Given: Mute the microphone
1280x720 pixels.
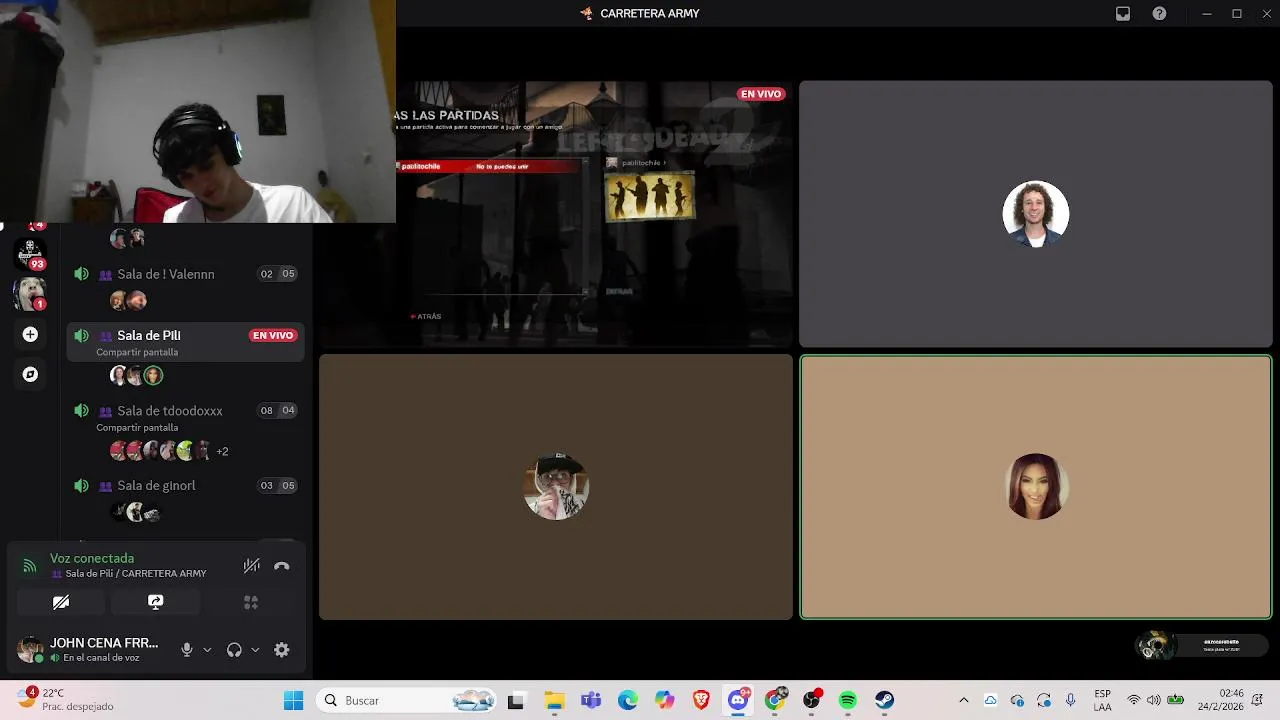Looking at the screenshot, I should [x=186, y=650].
